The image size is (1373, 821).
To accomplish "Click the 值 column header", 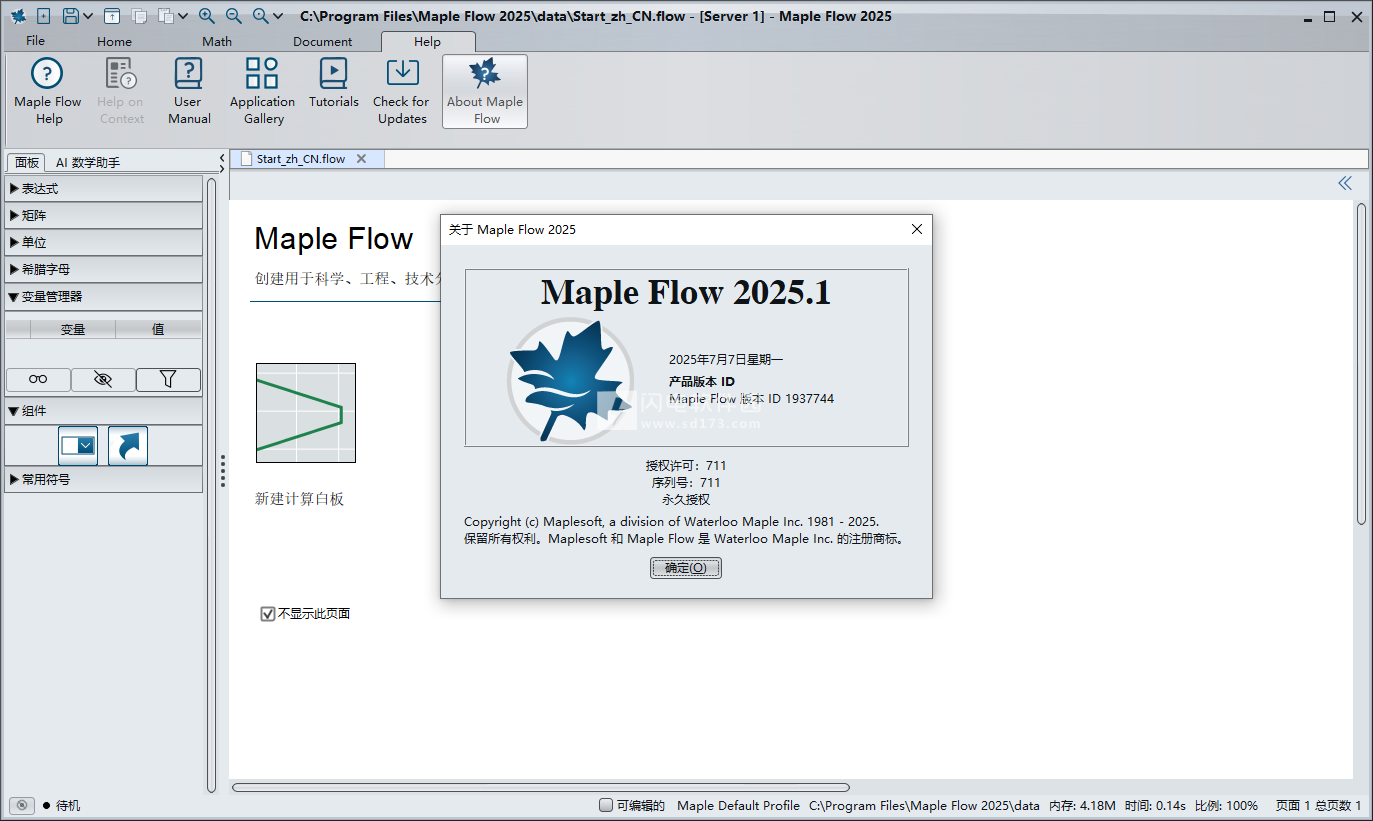I will [x=158, y=329].
